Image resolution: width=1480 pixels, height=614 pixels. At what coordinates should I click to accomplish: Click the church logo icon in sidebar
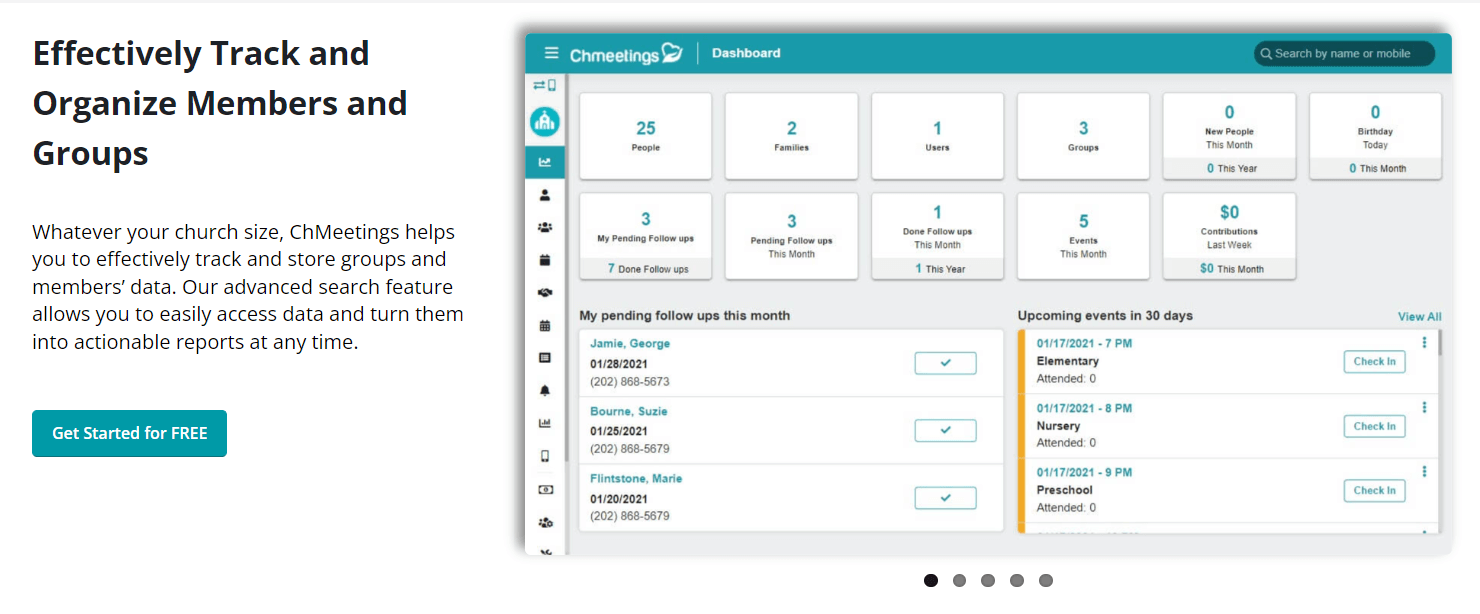pyautogui.click(x=545, y=122)
